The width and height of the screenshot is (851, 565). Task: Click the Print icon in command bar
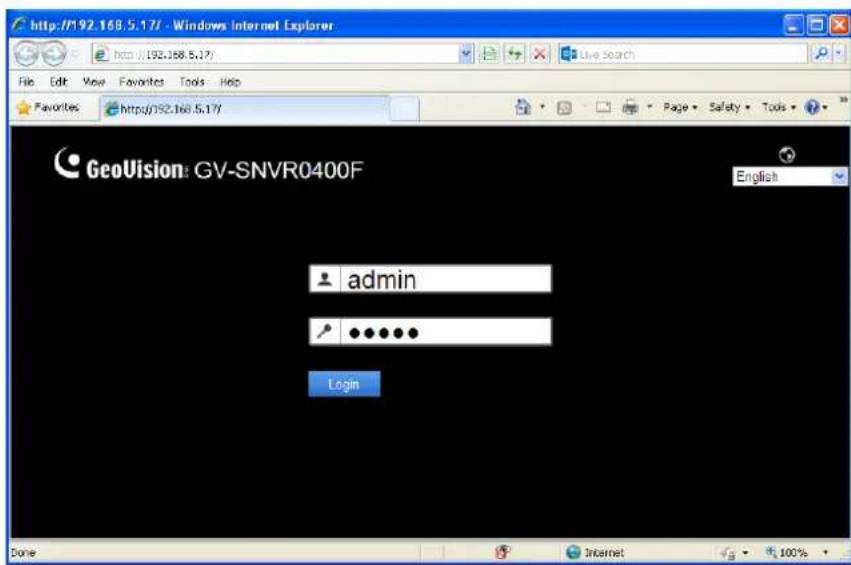[x=630, y=107]
